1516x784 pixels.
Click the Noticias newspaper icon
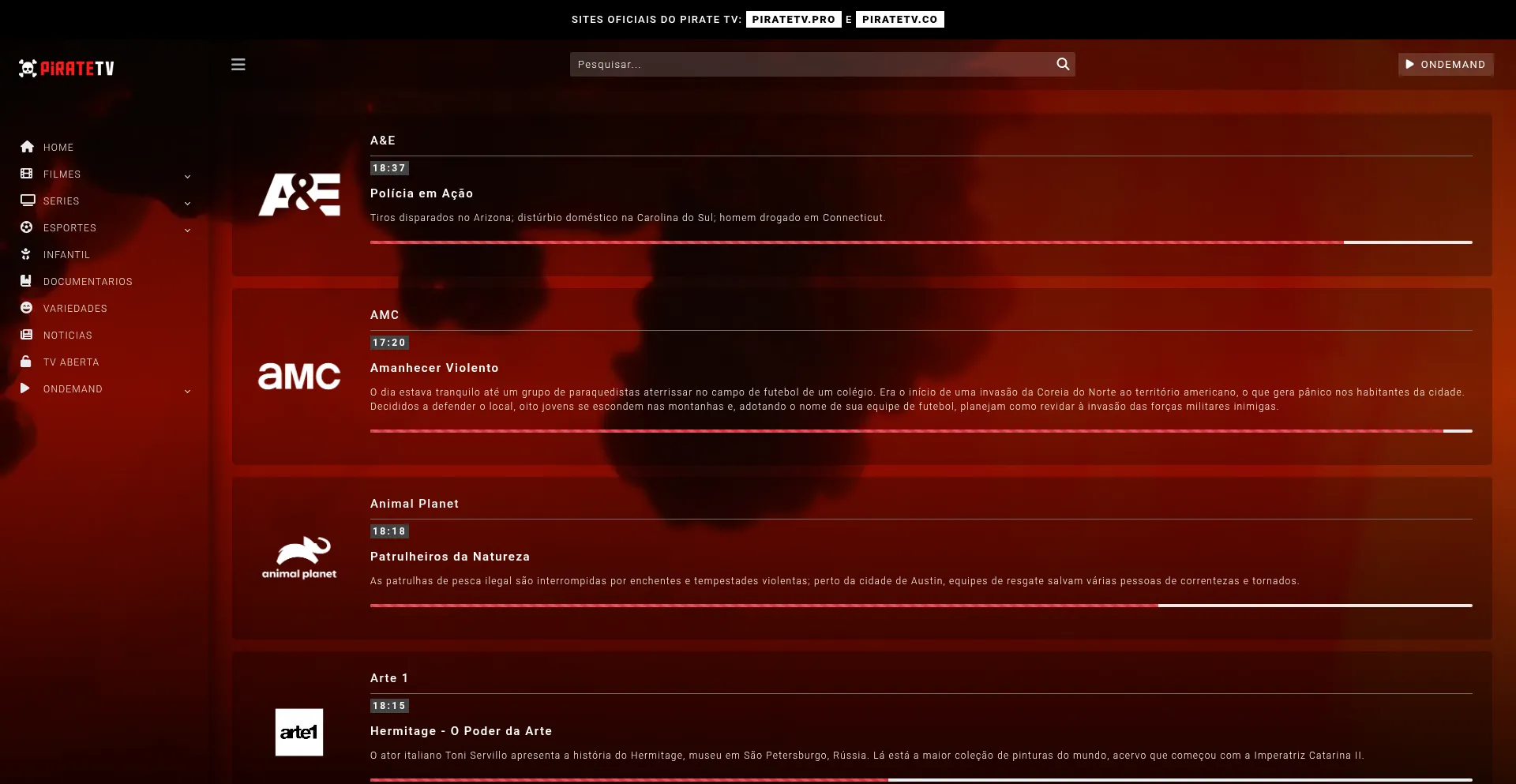27,335
